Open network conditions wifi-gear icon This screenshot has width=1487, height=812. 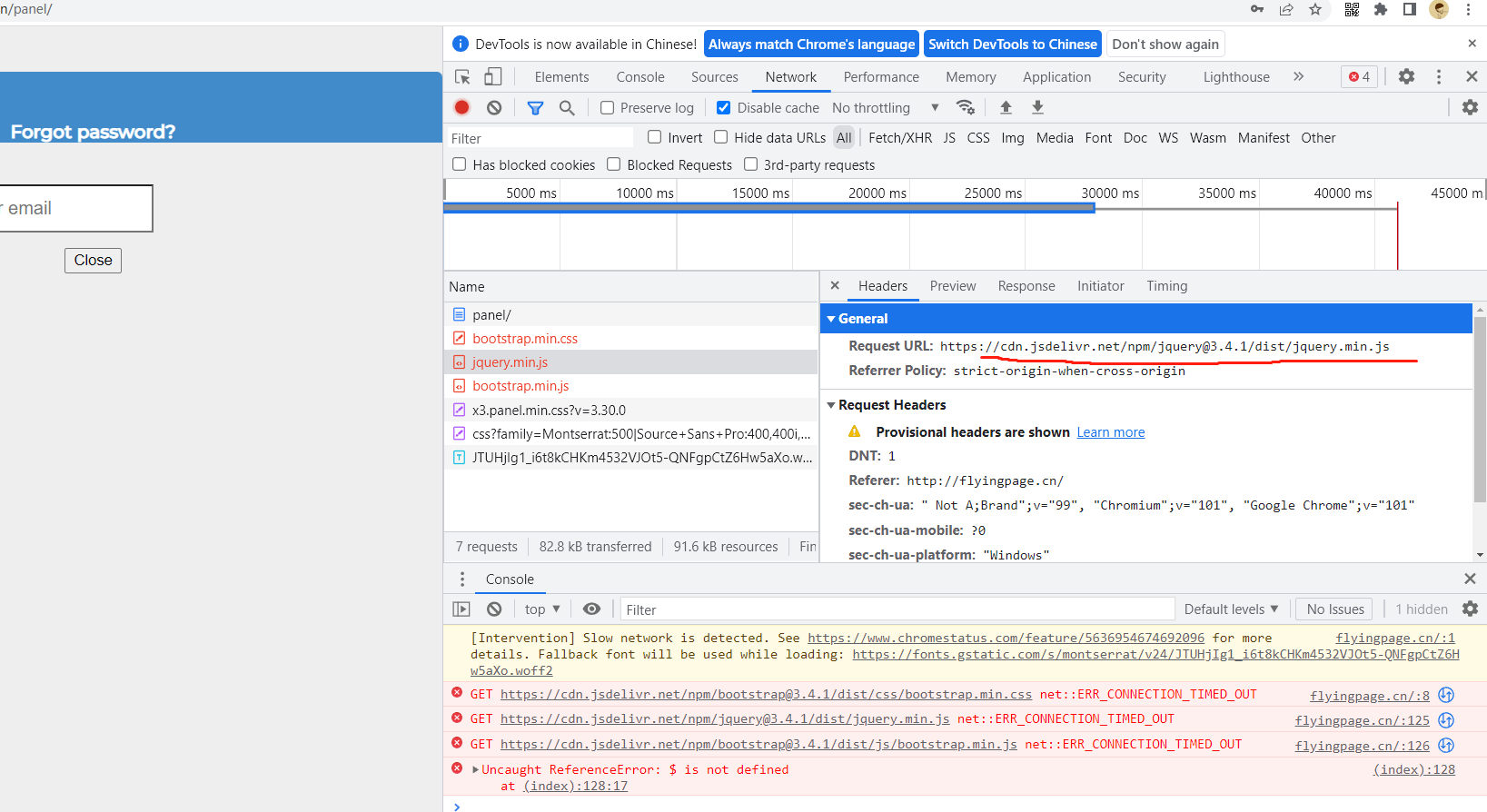pyautogui.click(x=966, y=107)
